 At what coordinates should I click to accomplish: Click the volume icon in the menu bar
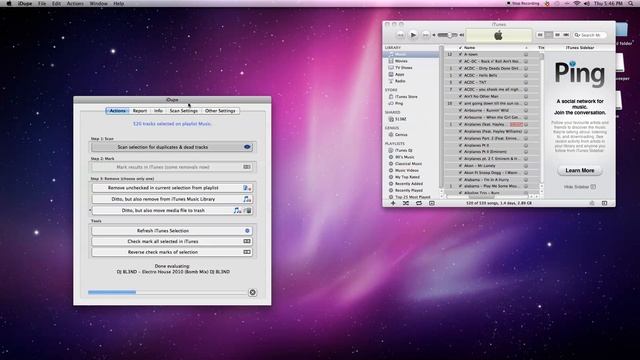587,3
